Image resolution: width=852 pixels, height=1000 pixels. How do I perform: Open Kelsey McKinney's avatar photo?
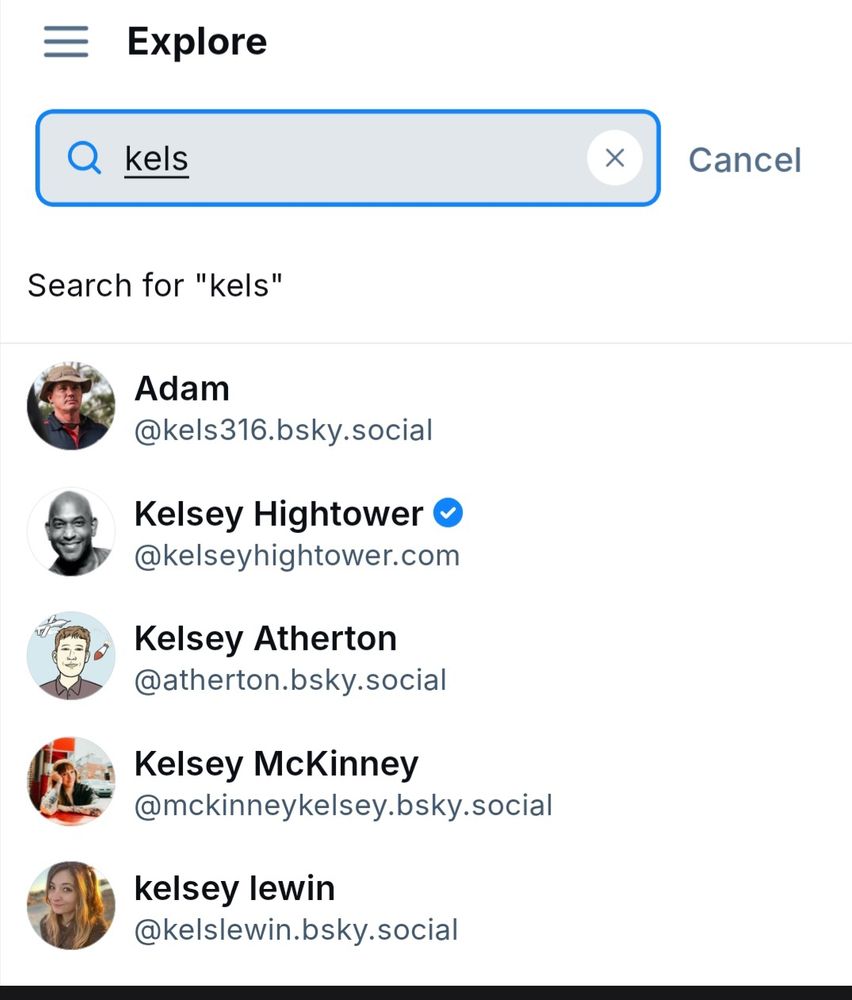pyautogui.click(x=71, y=781)
